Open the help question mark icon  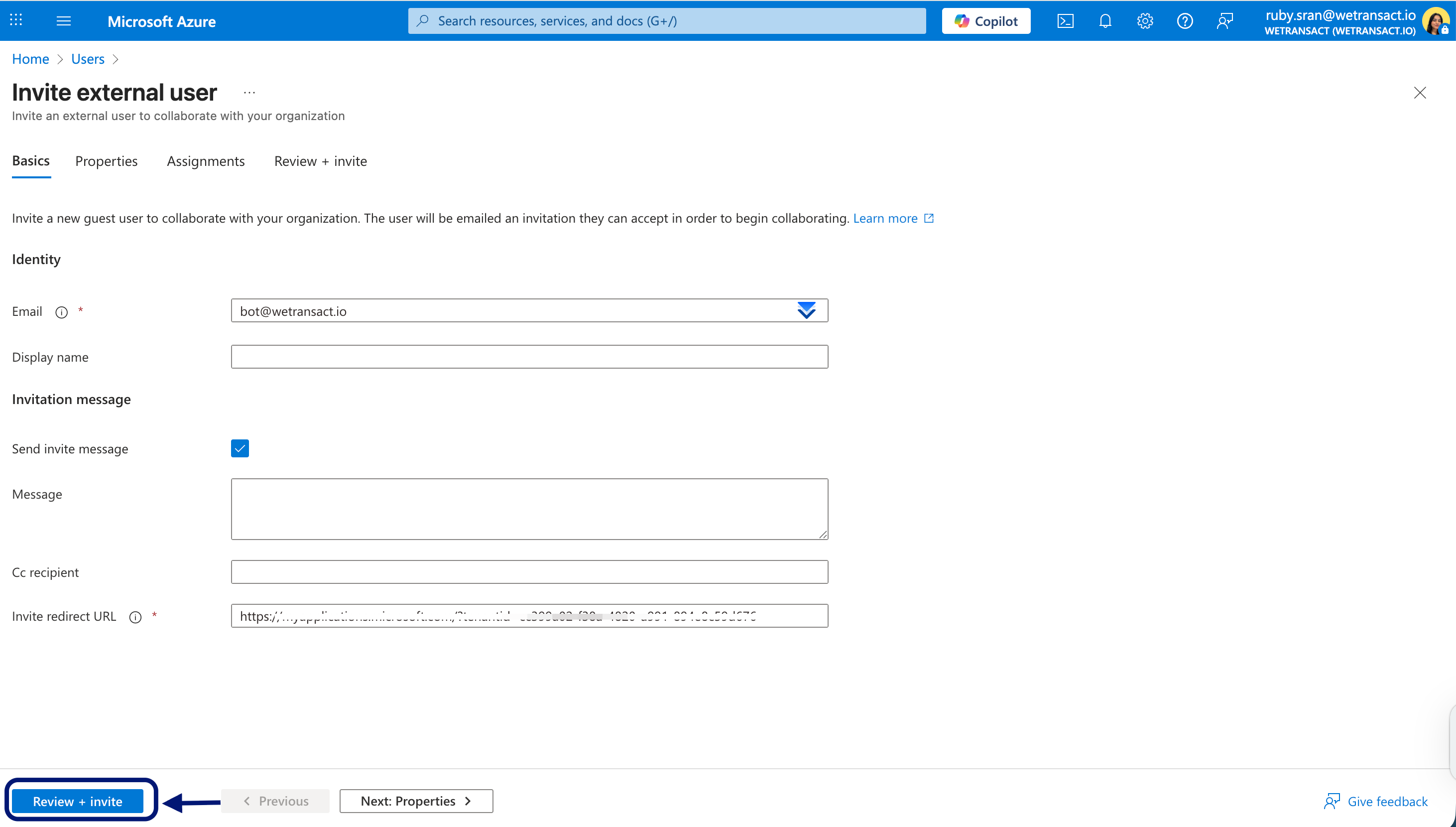pyautogui.click(x=1185, y=21)
